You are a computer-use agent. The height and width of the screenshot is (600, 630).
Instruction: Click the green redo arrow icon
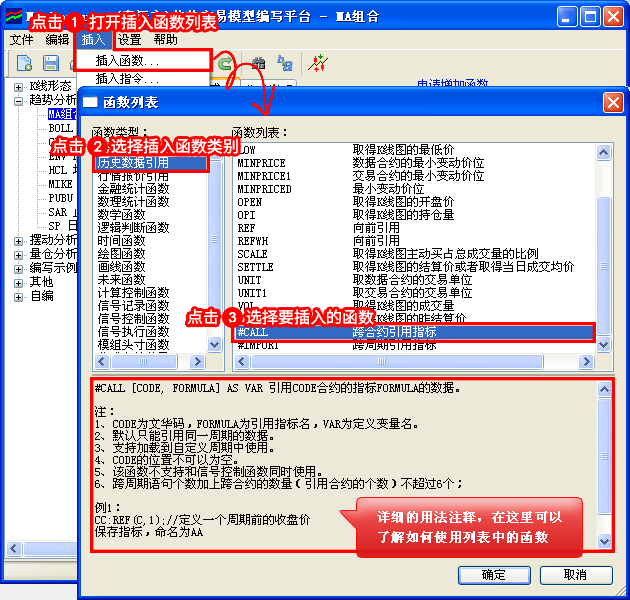pyautogui.click(x=226, y=63)
